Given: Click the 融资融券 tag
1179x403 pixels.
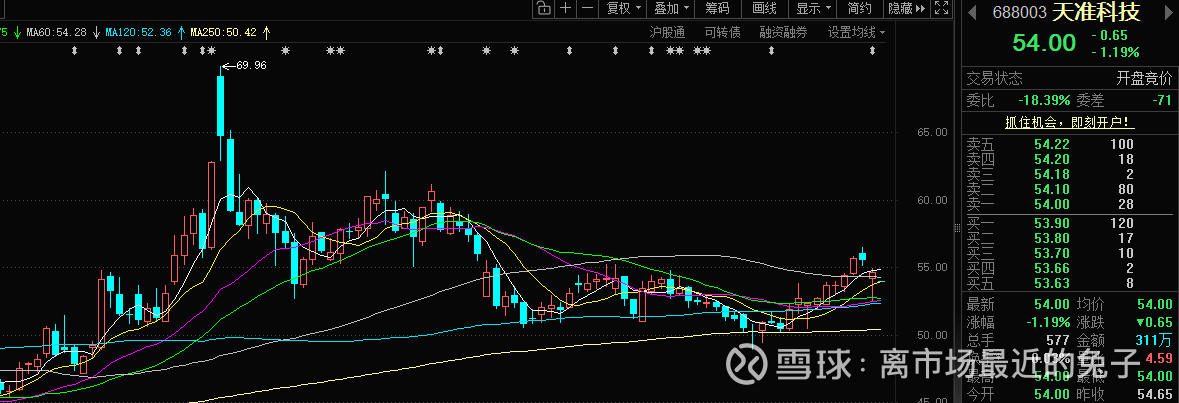Looking at the screenshot, I should click(783, 32).
